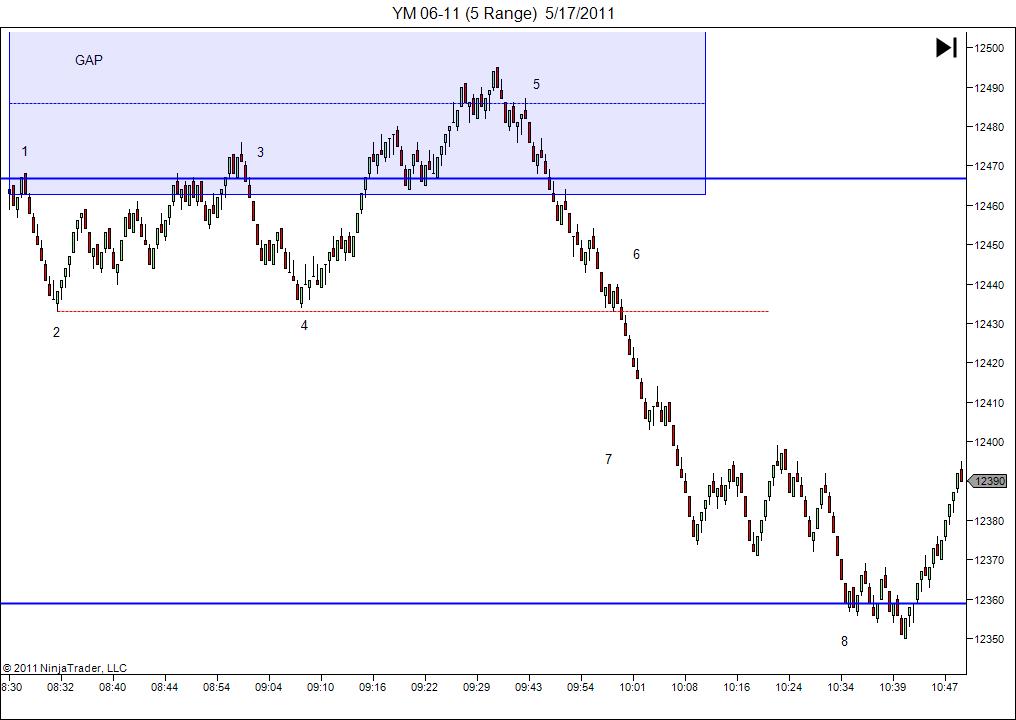Click the 09:29 time axis label

(x=477, y=687)
